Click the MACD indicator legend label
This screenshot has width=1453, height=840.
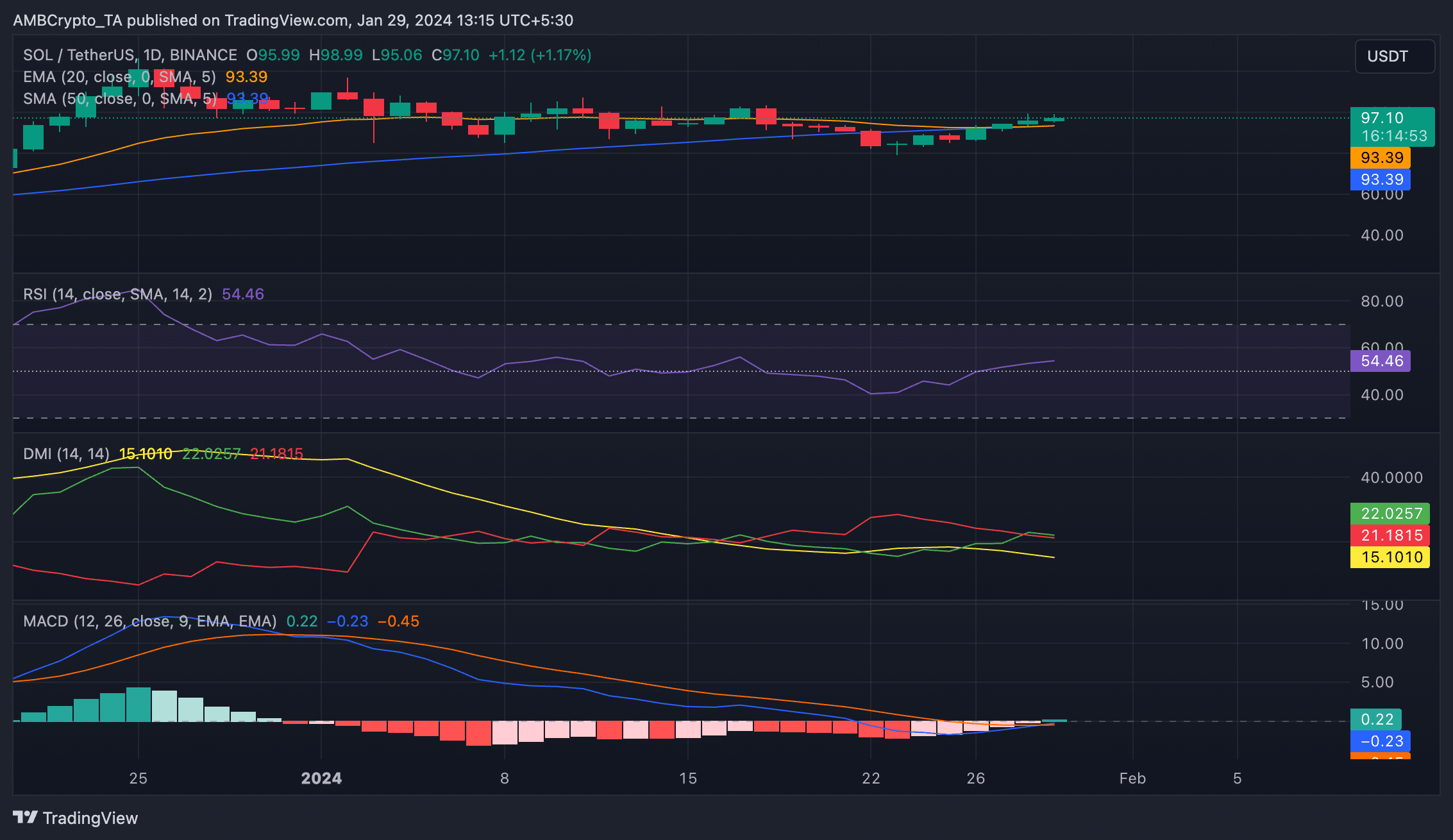[x=150, y=621]
